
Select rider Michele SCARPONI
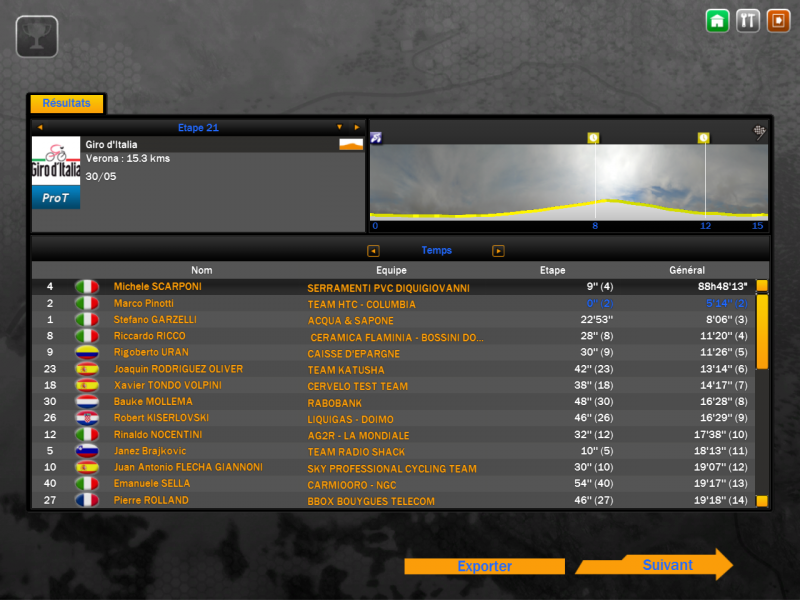coord(158,287)
